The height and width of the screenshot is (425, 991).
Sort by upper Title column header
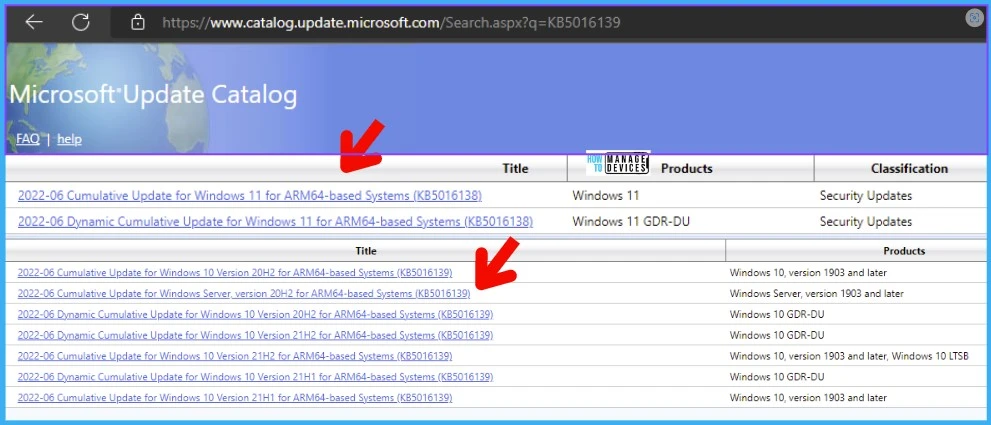click(515, 169)
